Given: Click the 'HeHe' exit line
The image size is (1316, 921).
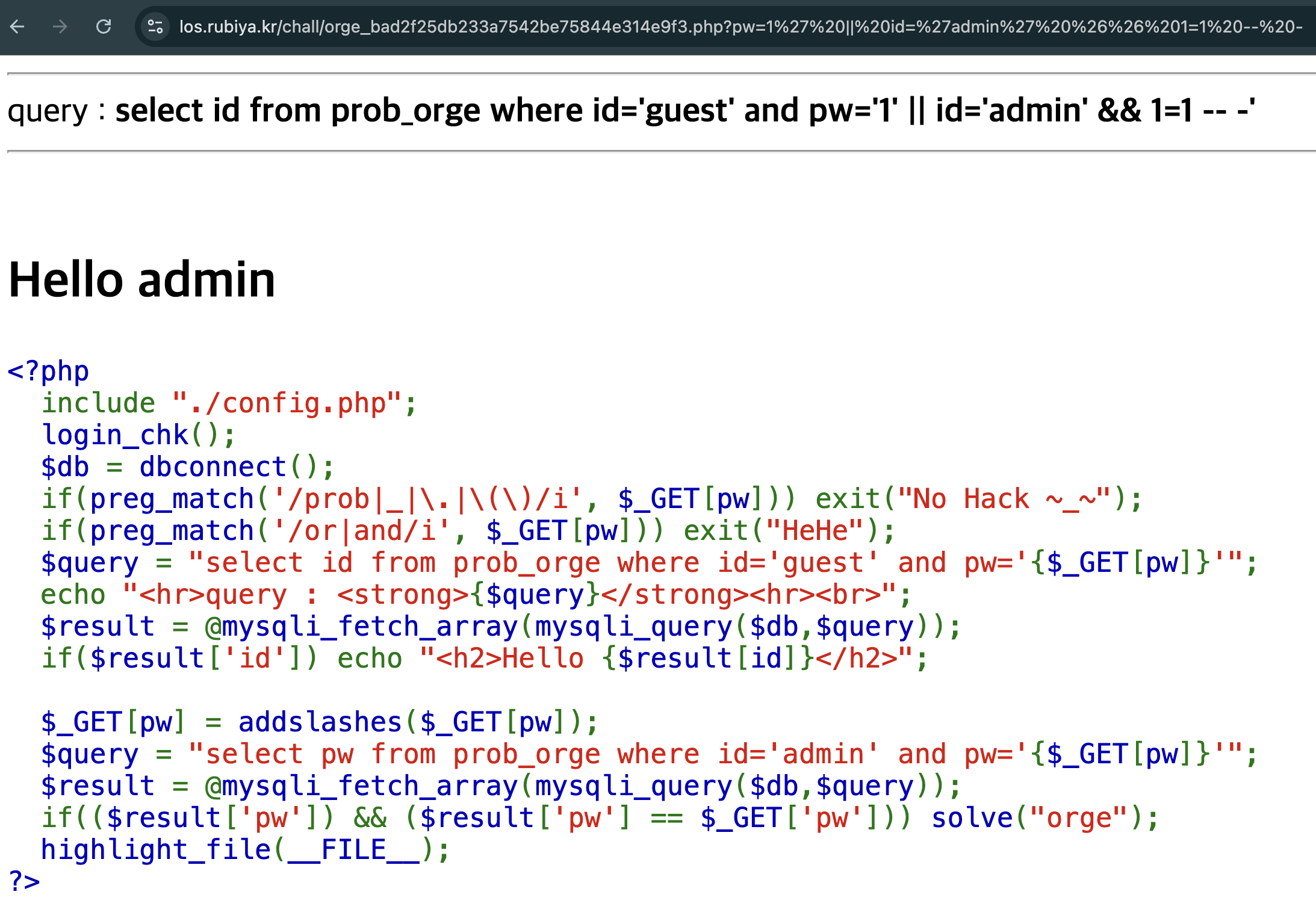Looking at the screenshot, I should (x=468, y=530).
